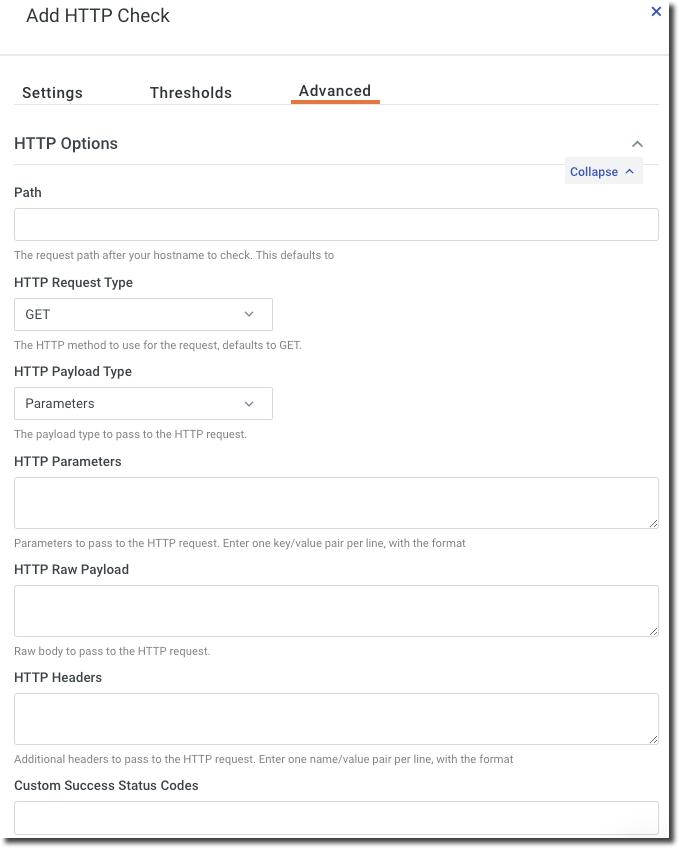Click the HTTP Options section heading
679x848 pixels.
66,144
